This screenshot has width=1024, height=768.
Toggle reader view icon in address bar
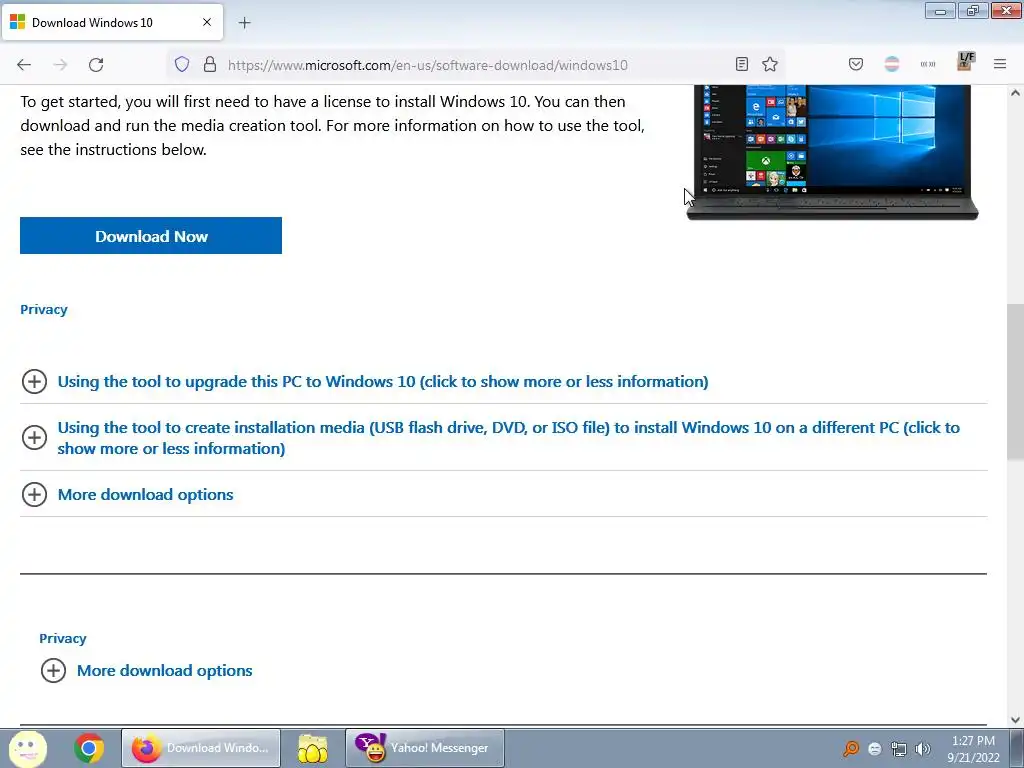pyautogui.click(x=742, y=64)
